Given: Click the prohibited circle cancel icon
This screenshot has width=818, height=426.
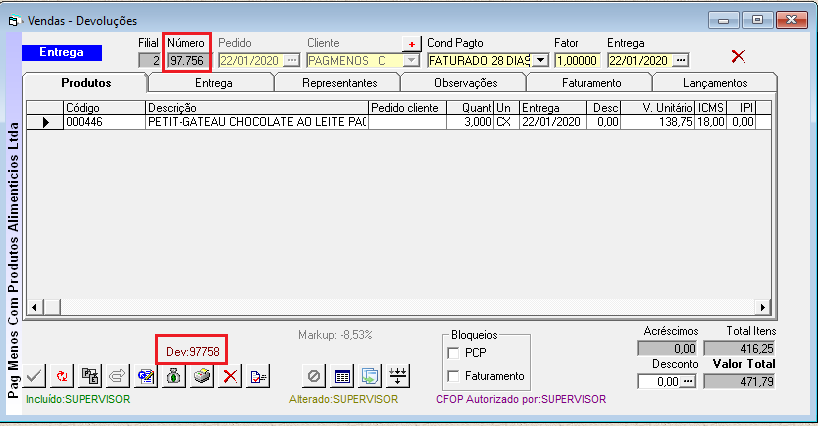Looking at the screenshot, I should (x=313, y=376).
